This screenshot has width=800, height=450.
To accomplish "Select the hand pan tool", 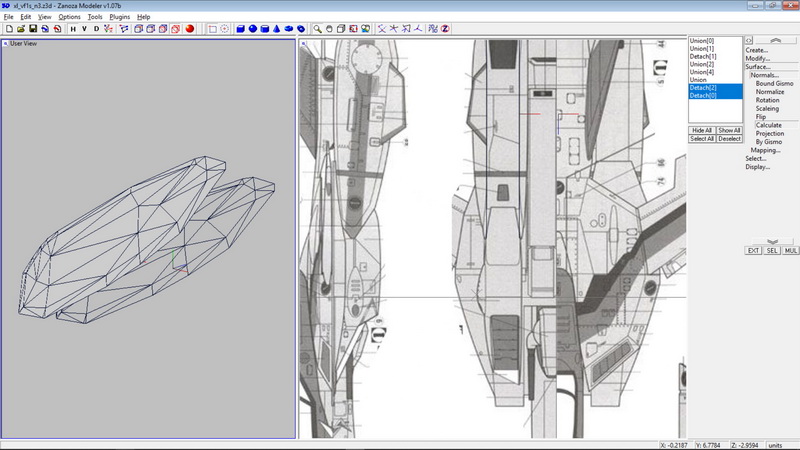I will (329, 29).
